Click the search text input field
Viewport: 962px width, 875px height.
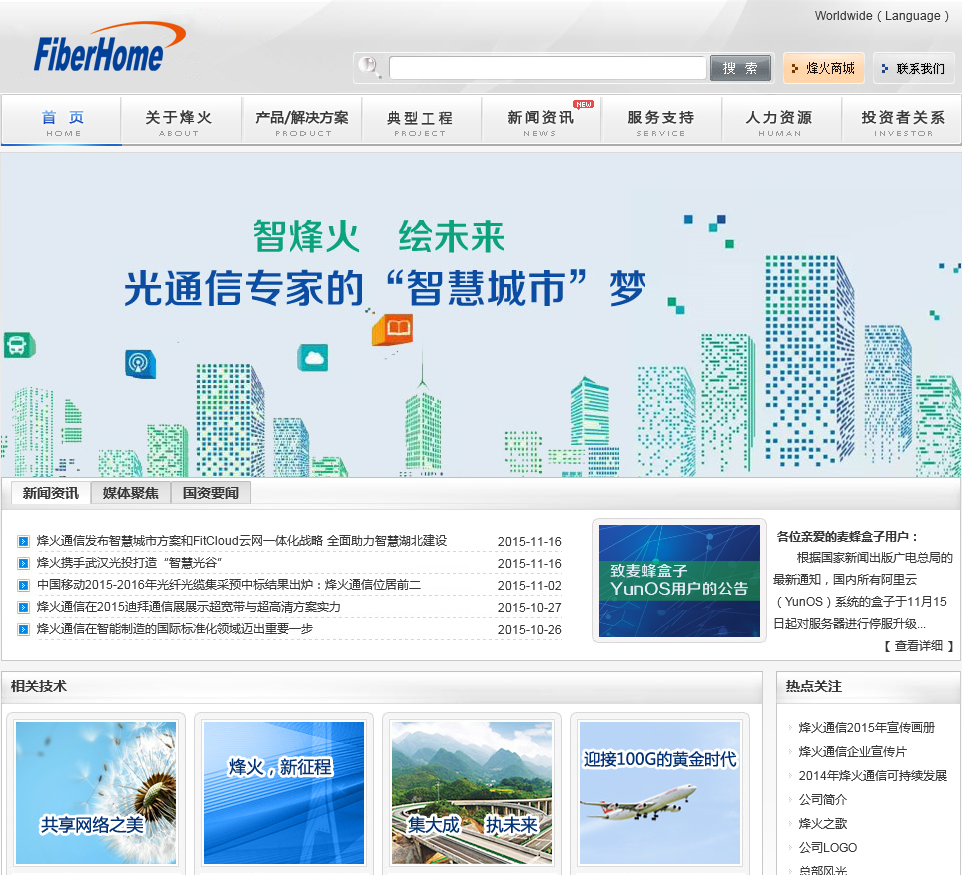[x=547, y=67]
